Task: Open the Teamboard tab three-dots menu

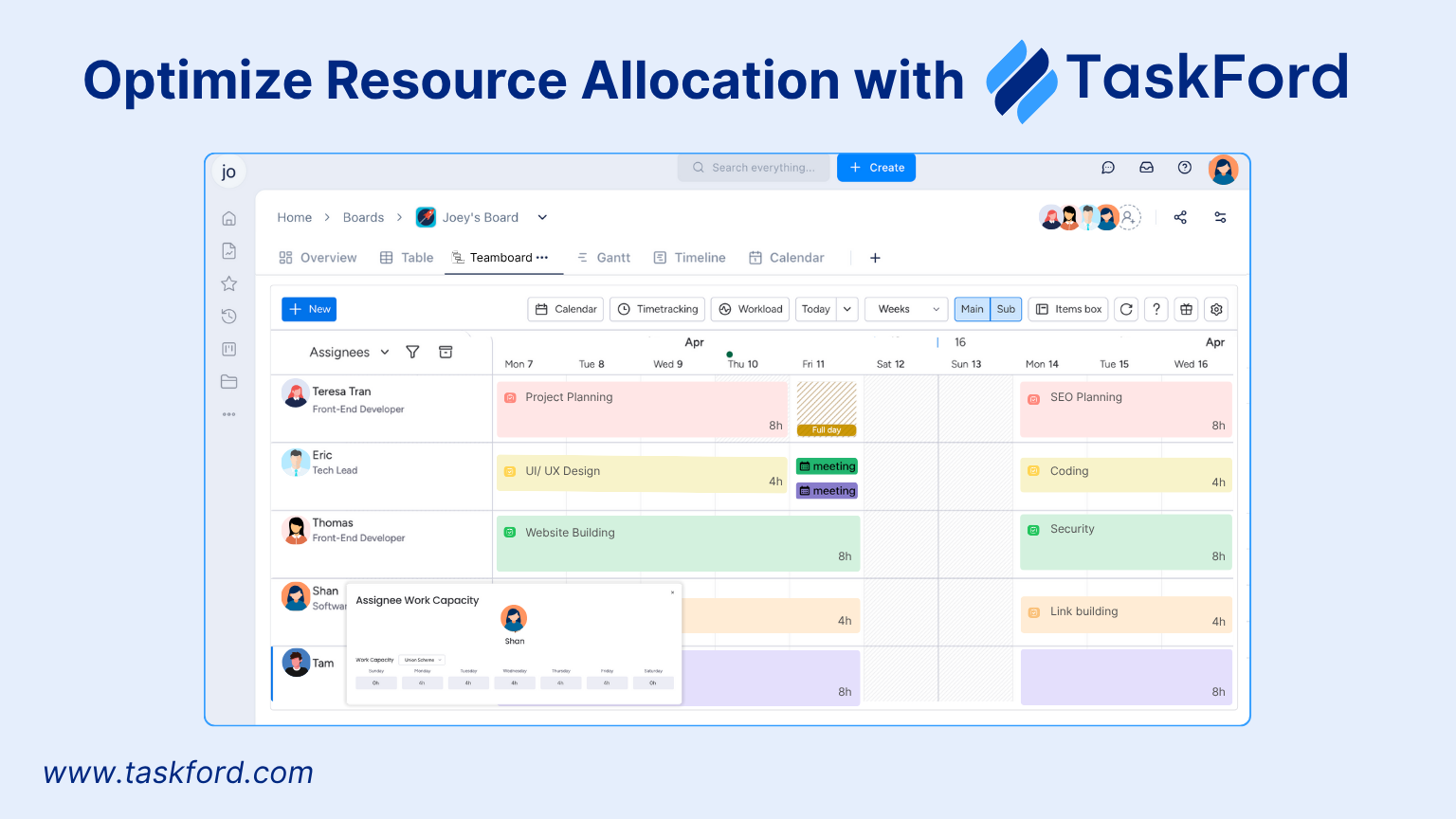Action: coord(542,258)
